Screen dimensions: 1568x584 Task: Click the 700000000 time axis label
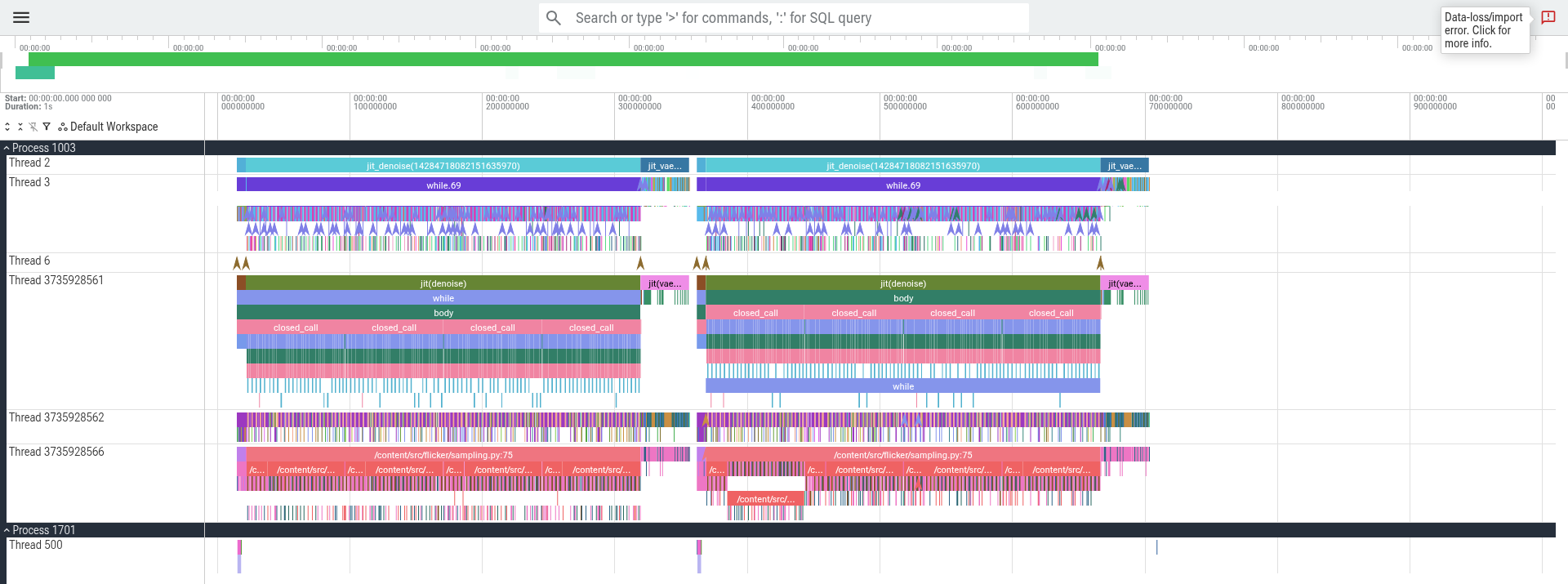point(1170,102)
